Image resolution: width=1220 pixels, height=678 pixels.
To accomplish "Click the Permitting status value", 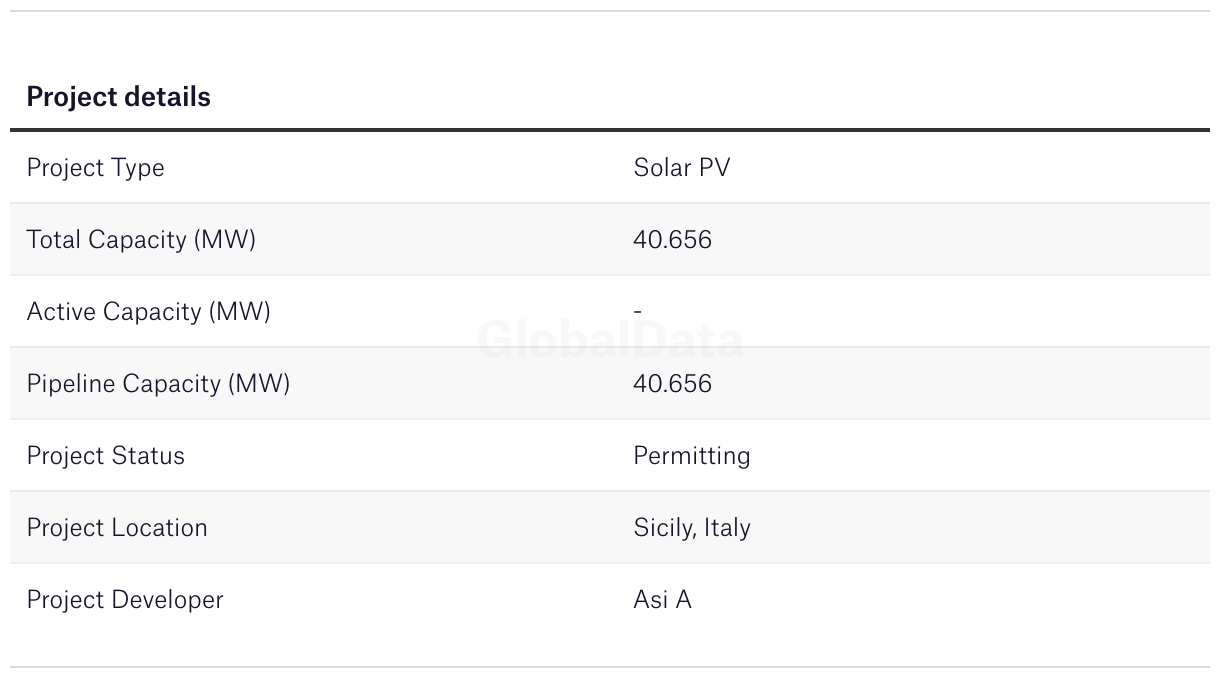I will click(691, 456).
